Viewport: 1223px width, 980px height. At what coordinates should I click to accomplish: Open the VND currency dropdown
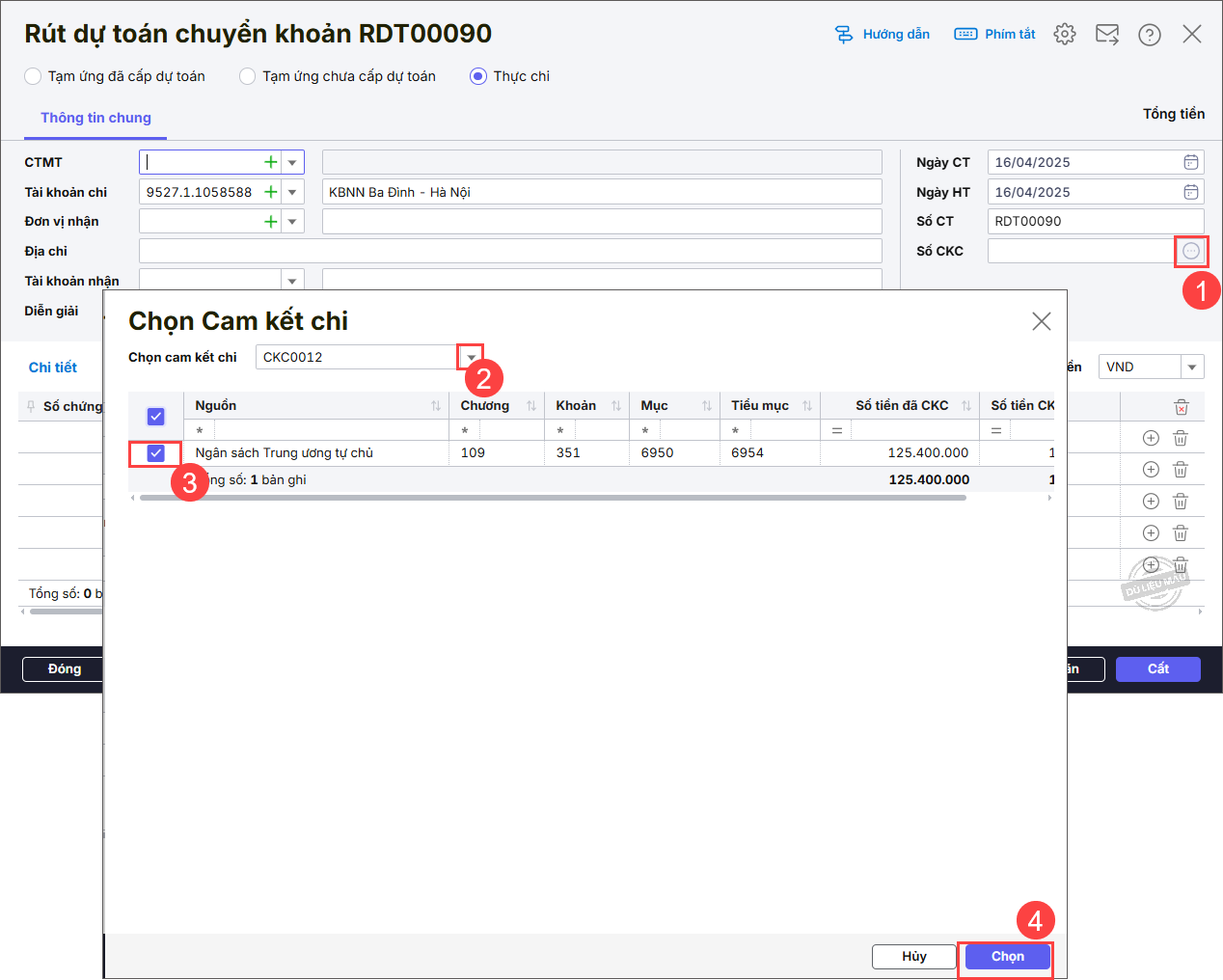[x=1192, y=367]
